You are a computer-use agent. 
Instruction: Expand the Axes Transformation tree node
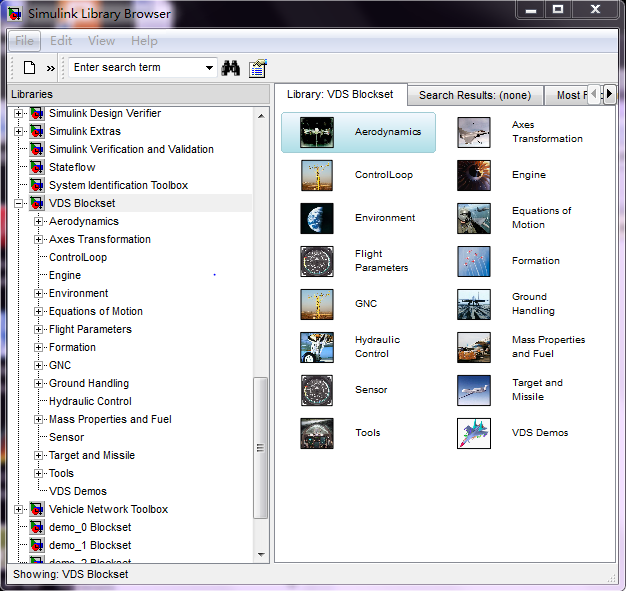[38, 239]
